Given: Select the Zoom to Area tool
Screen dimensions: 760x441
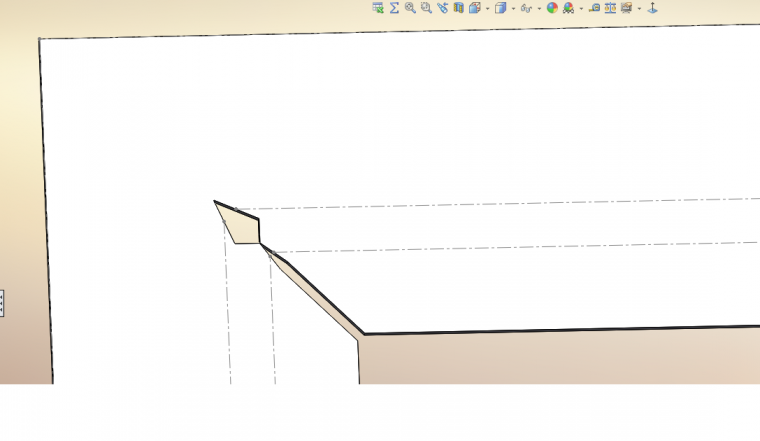Looking at the screenshot, I should (426, 8).
